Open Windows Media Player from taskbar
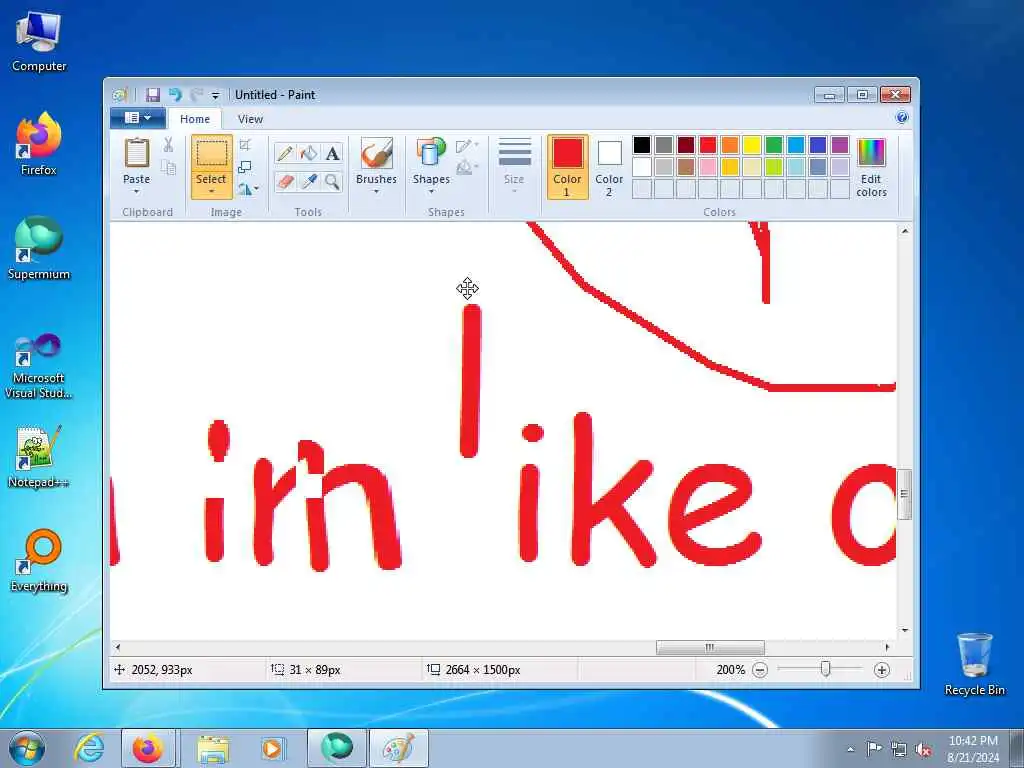 pyautogui.click(x=272, y=748)
